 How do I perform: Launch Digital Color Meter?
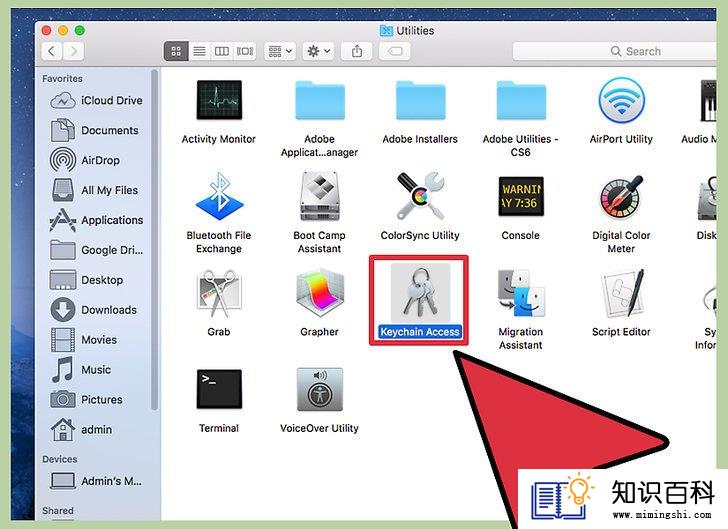[621, 197]
